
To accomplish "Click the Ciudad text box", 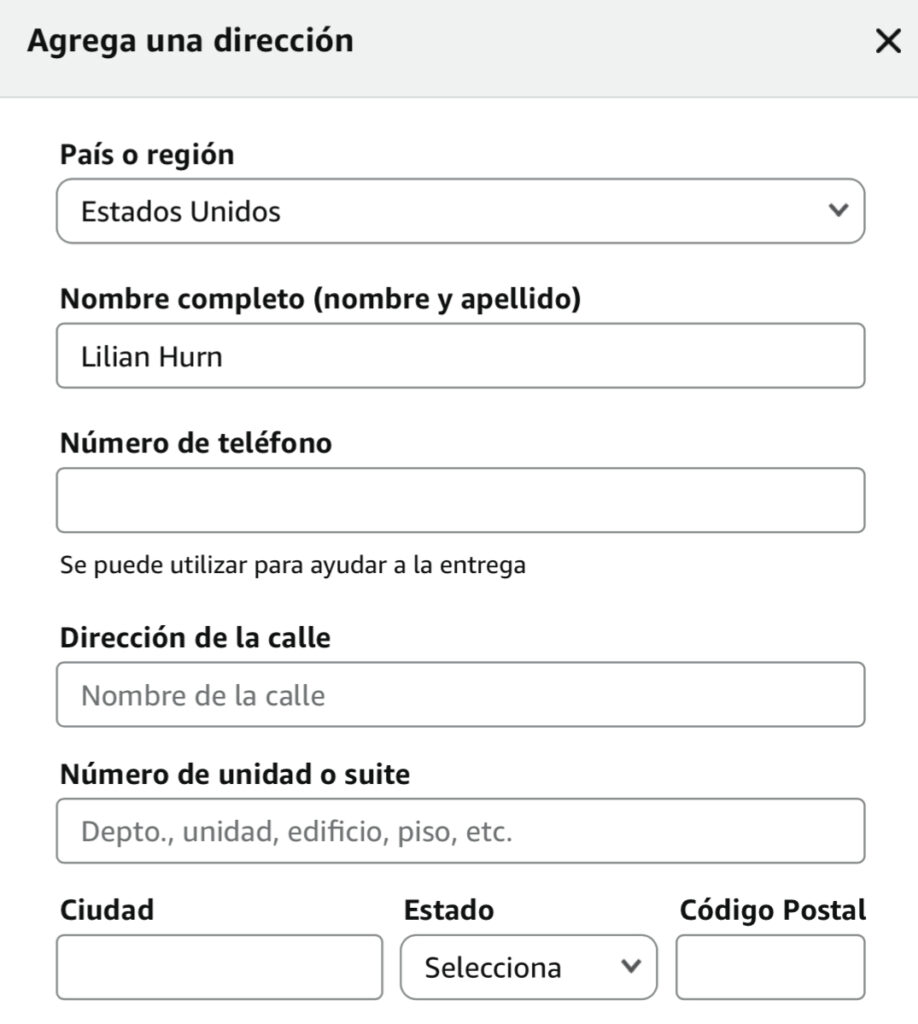I will click(x=219, y=967).
